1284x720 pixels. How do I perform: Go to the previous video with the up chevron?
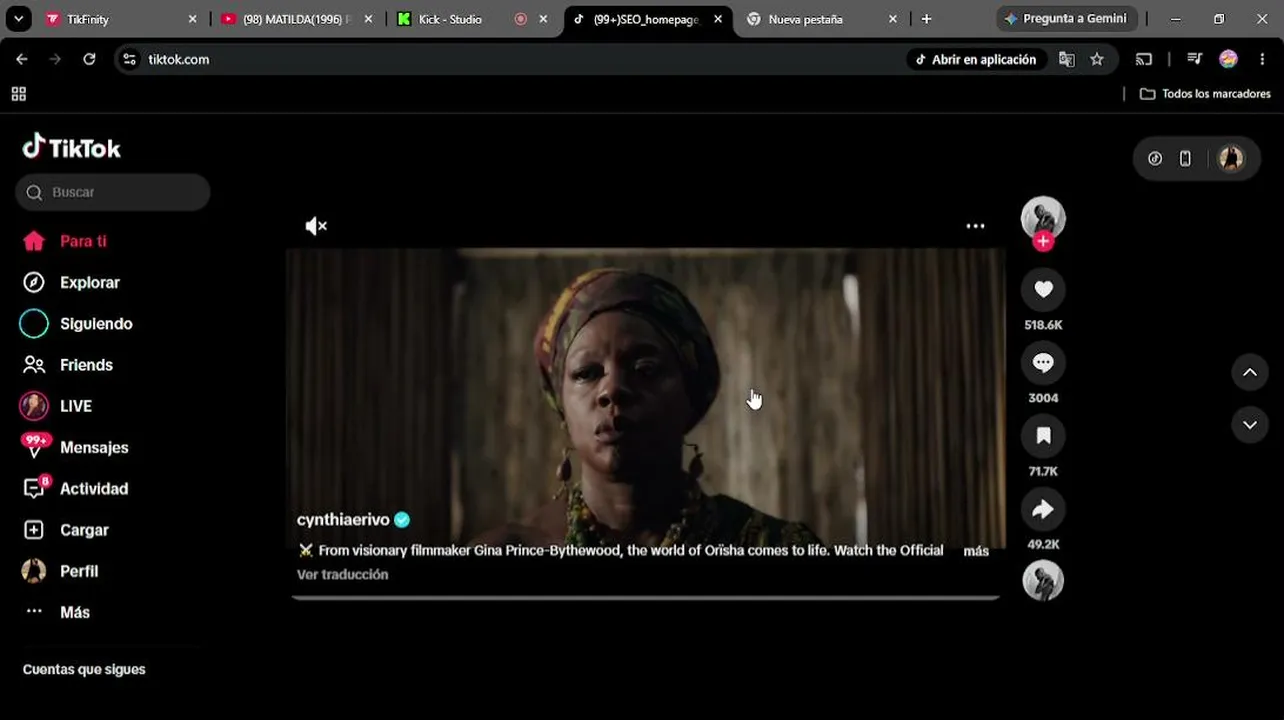point(1250,372)
